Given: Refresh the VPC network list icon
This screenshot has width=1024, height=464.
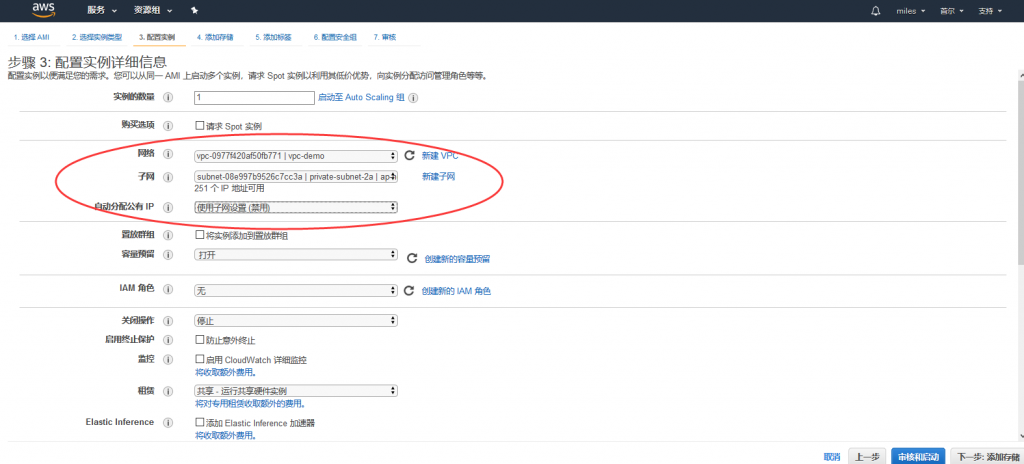Looking at the screenshot, I should pos(409,156).
